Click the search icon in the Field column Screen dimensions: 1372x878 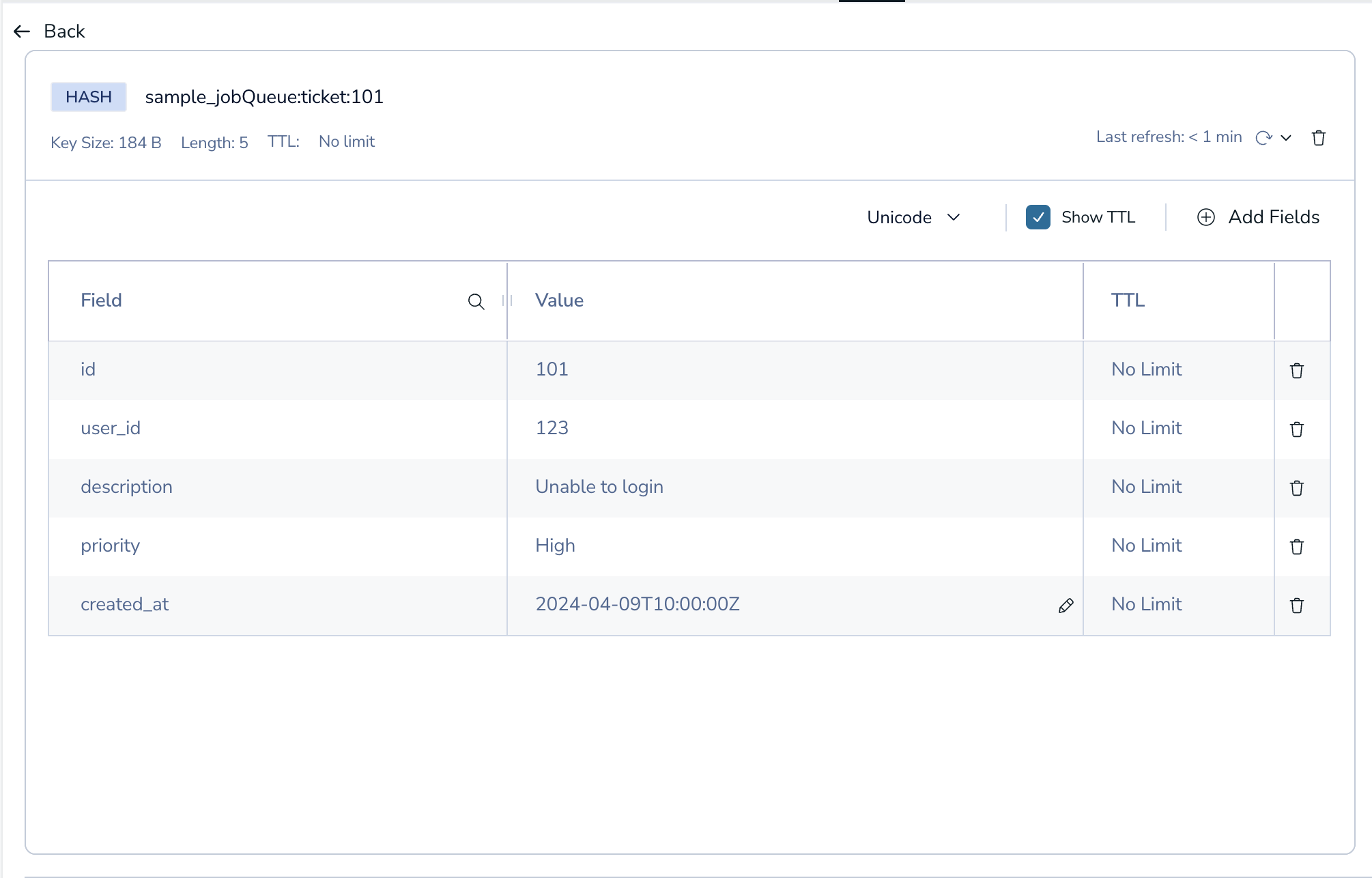(x=476, y=301)
